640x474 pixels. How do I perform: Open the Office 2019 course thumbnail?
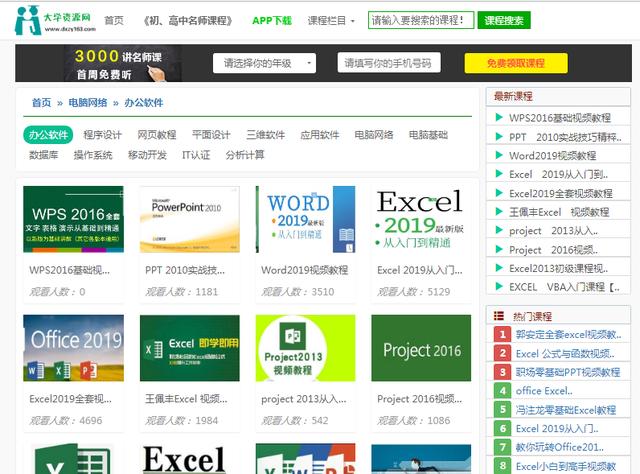coord(73,348)
